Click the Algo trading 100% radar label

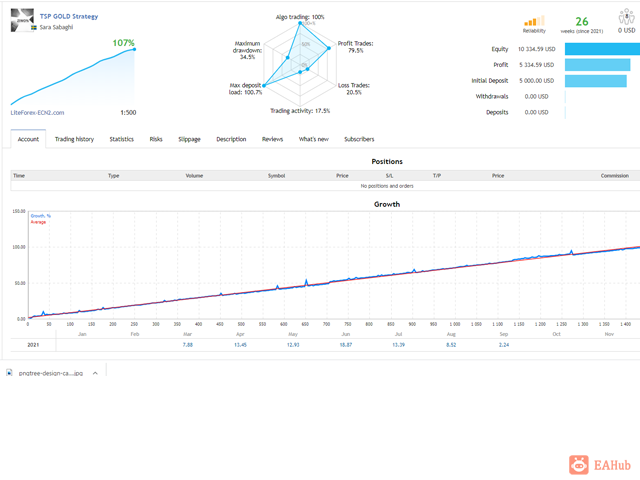300,17
